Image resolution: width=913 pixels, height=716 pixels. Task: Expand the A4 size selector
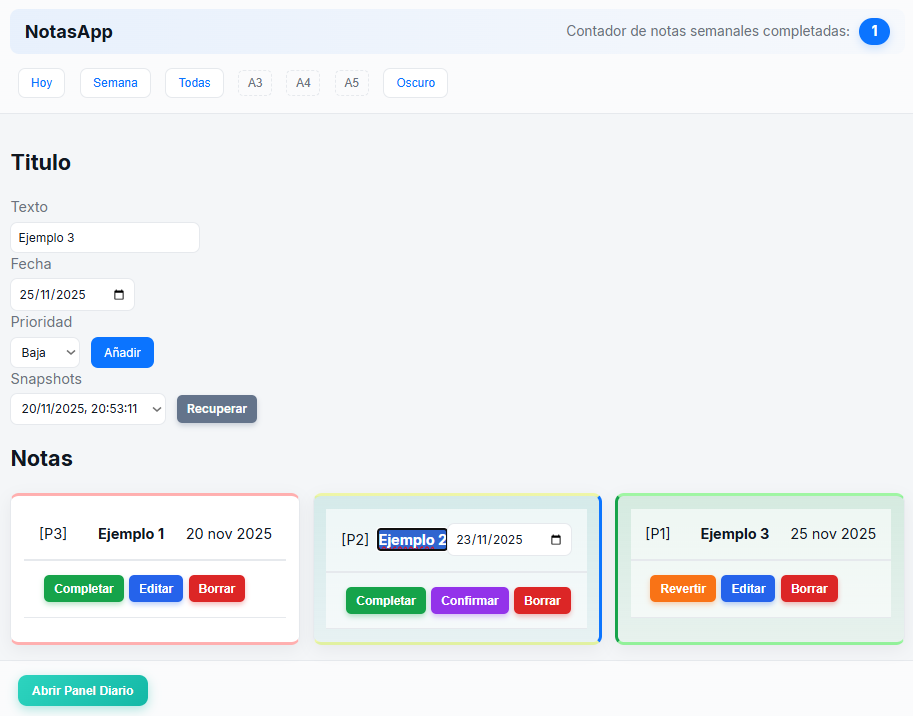coord(302,82)
